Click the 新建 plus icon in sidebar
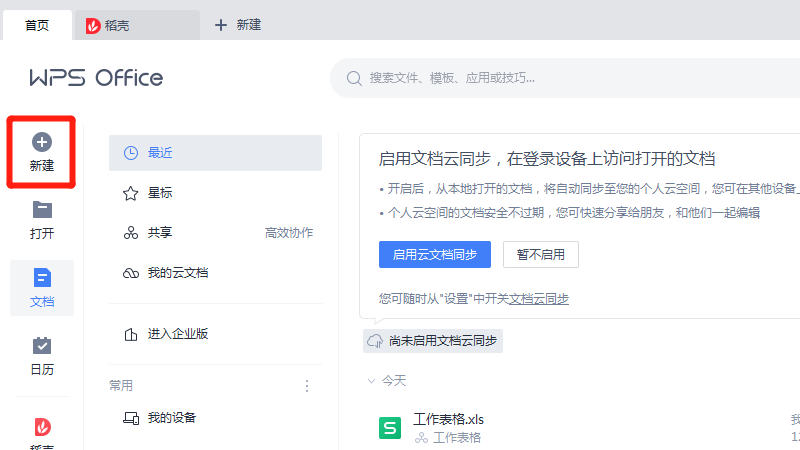Image resolution: width=800 pixels, height=450 pixels. [41, 143]
